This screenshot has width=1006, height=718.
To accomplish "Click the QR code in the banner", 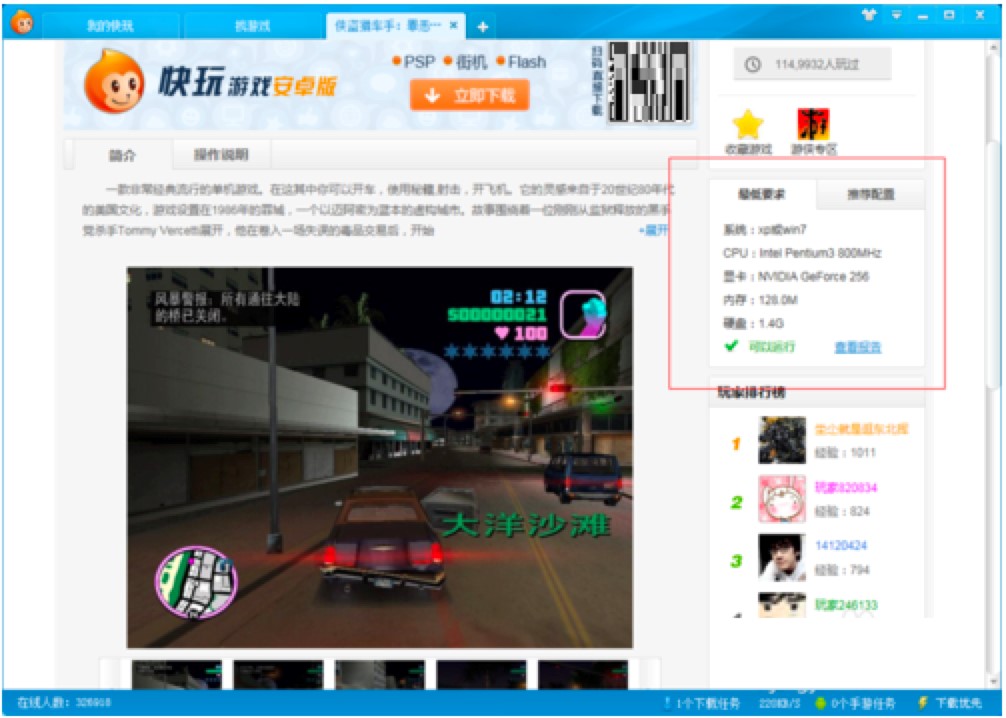I will pos(649,81).
